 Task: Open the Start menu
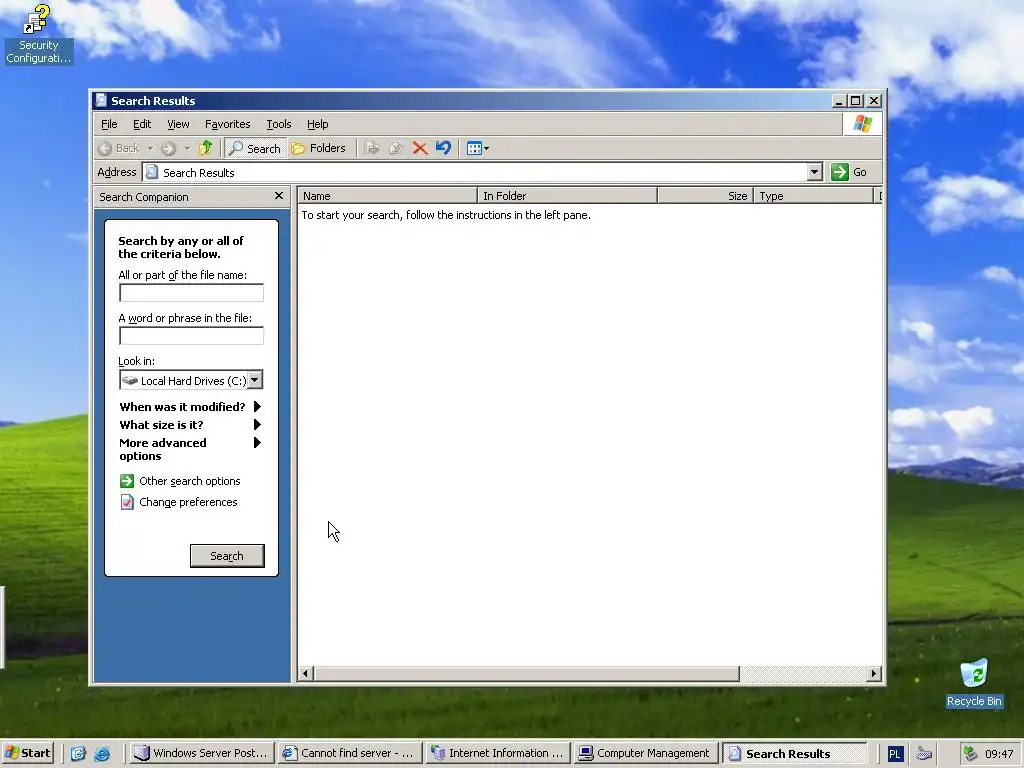click(27, 753)
